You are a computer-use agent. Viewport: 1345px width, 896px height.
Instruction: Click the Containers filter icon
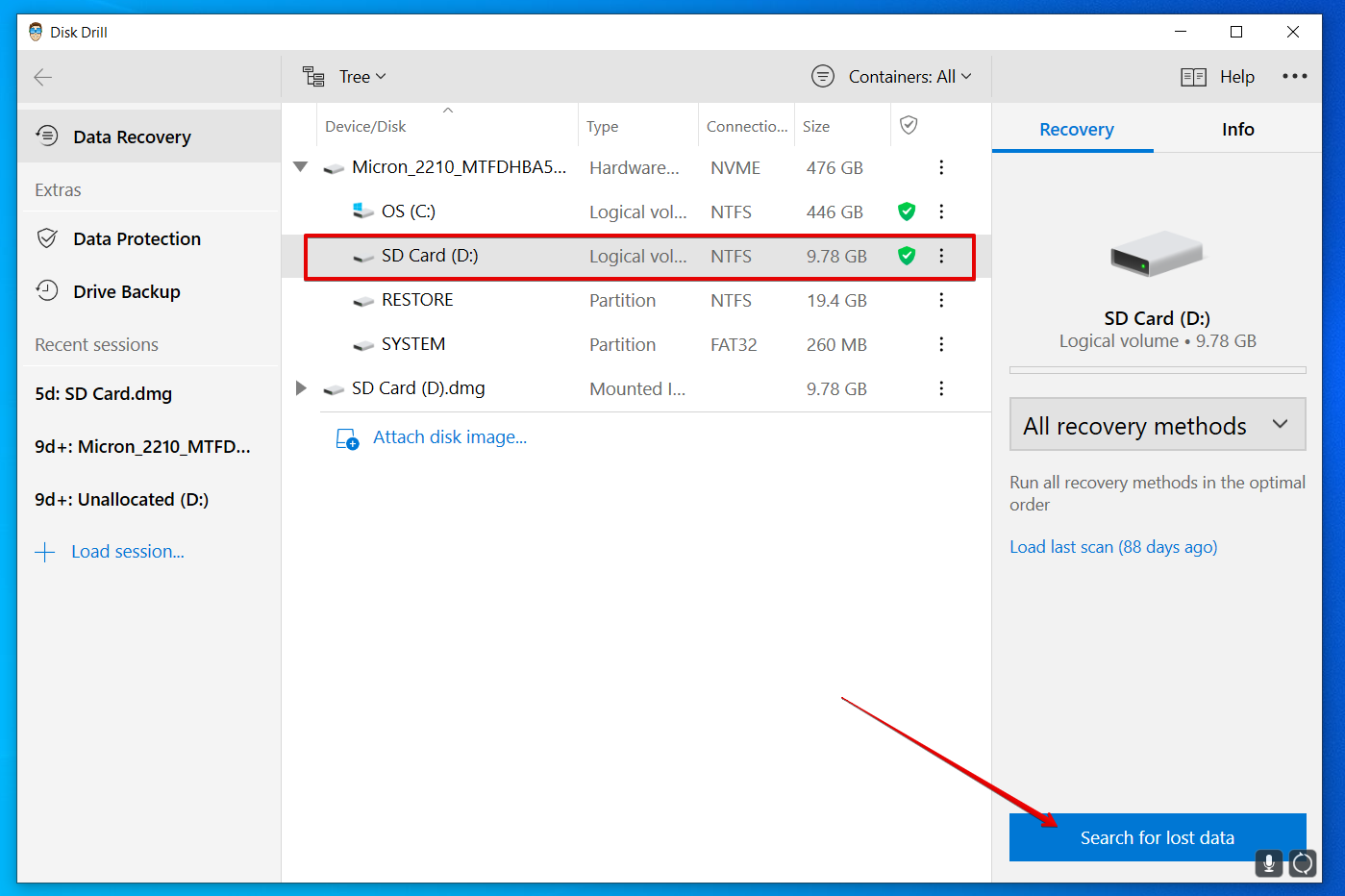pos(823,76)
